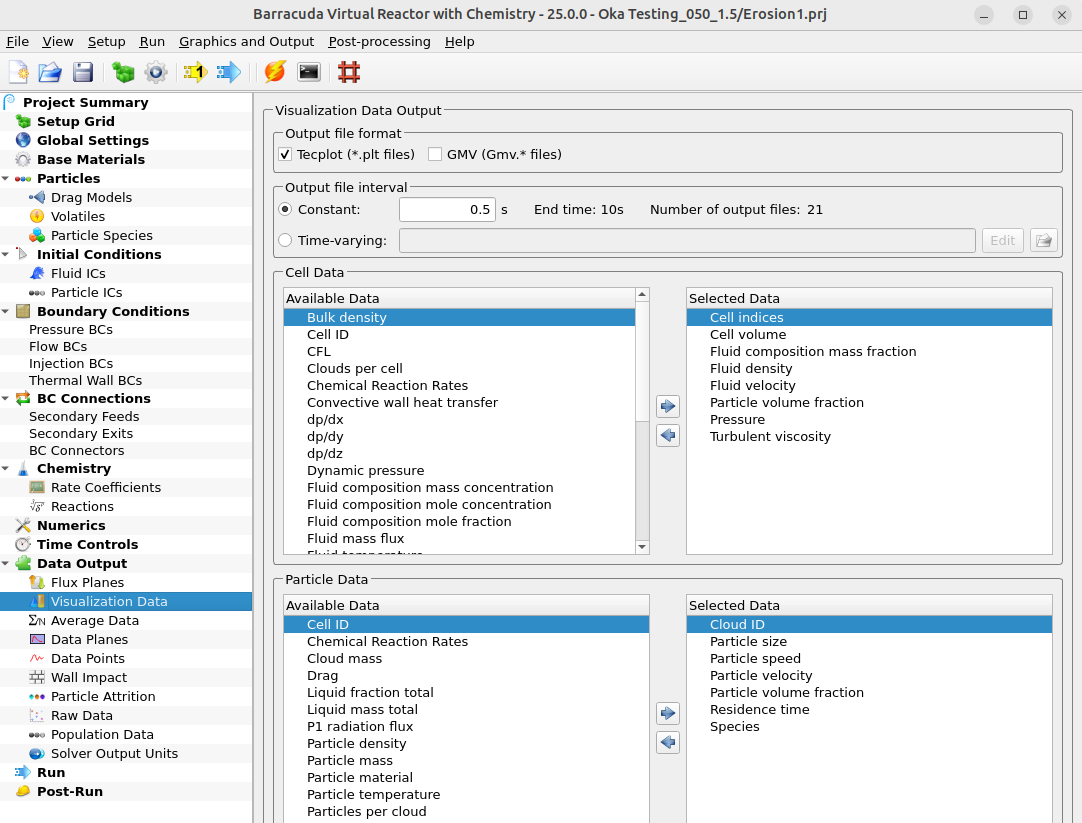Click the red grid hash icon
The height and width of the screenshot is (823, 1082).
click(349, 72)
